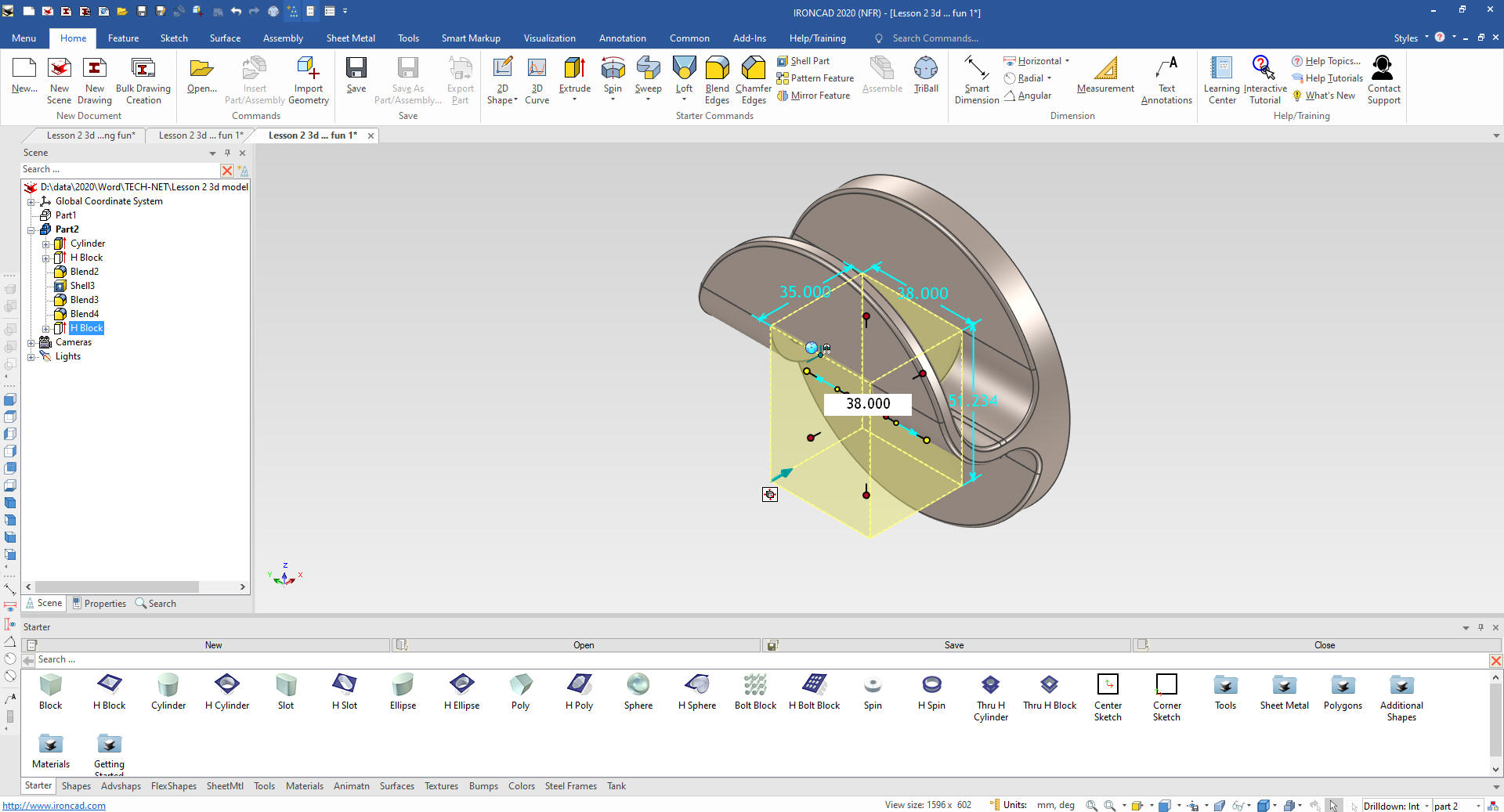
Task: Choose the Bolt Block catalog shape
Action: [x=755, y=686]
